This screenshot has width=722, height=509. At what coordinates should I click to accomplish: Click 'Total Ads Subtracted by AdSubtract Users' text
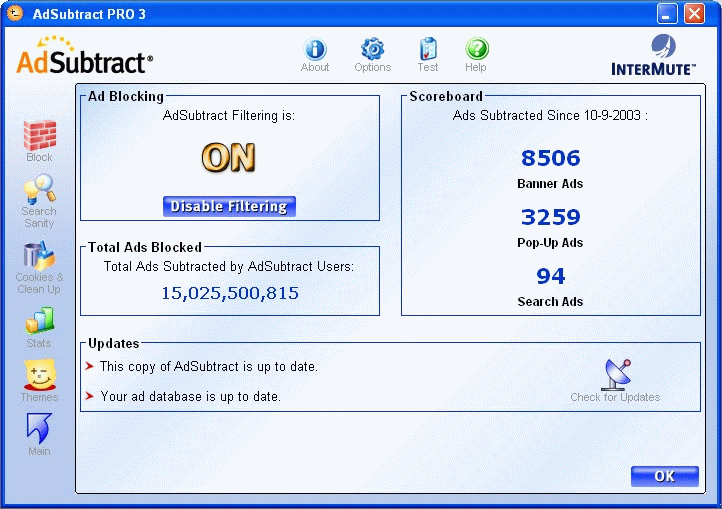pyautogui.click(x=228, y=266)
